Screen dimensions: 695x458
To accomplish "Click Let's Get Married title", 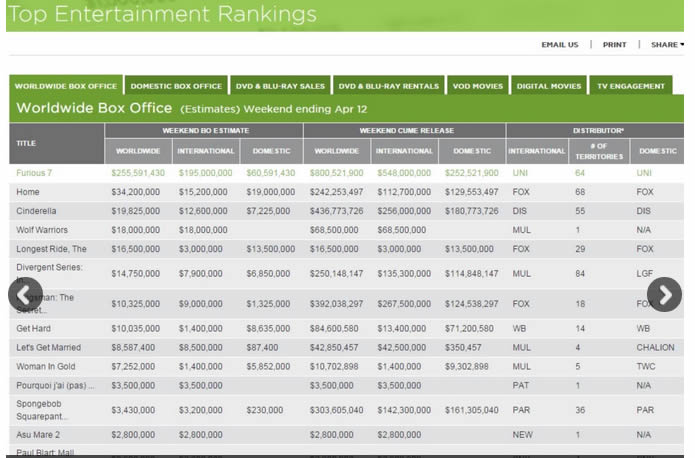I will pyautogui.click(x=48, y=348).
